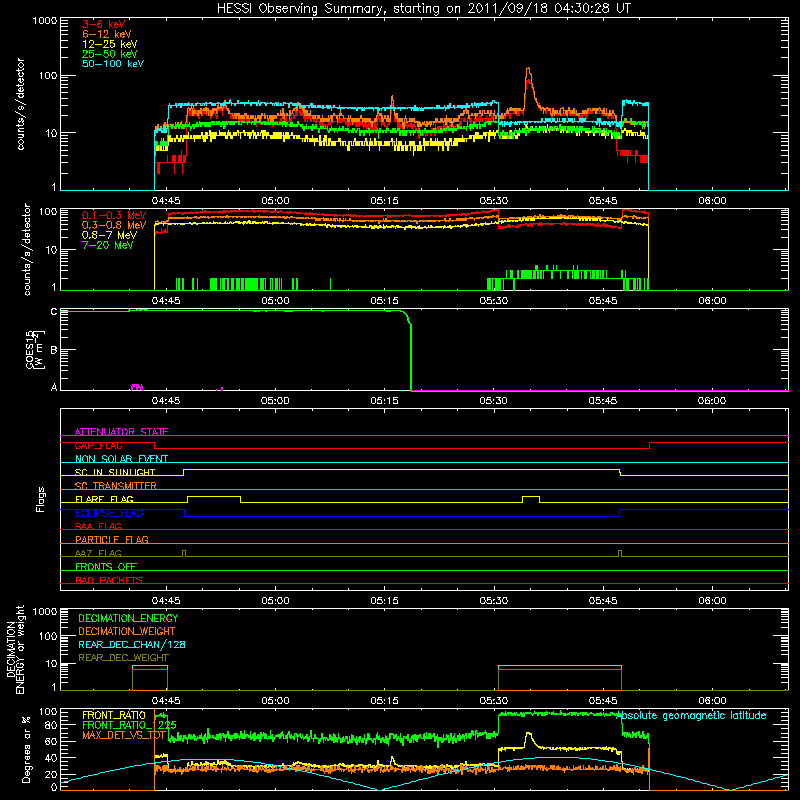800x800 pixels.
Task: Click the B level tick on GOES plot
Action: coord(54,350)
